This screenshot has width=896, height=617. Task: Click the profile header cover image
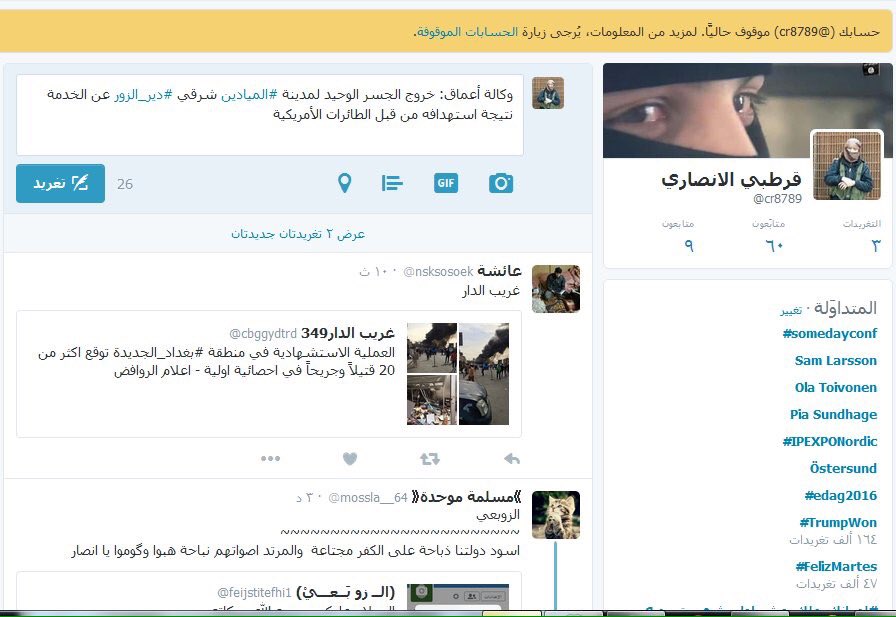747,110
